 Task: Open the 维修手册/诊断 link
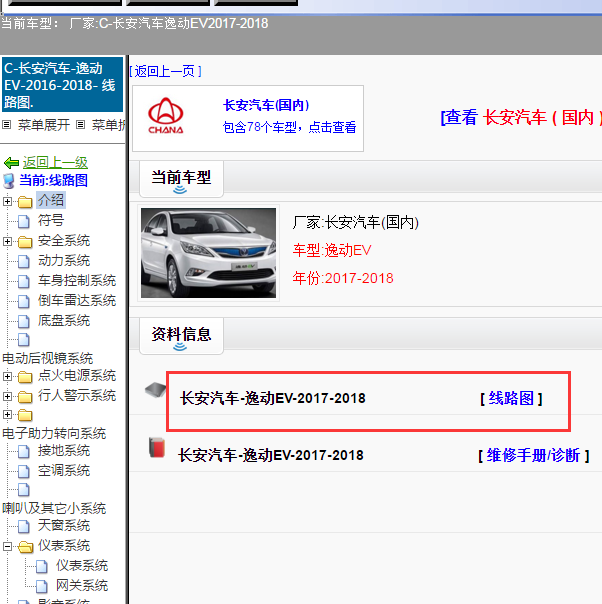pyautogui.click(x=533, y=455)
